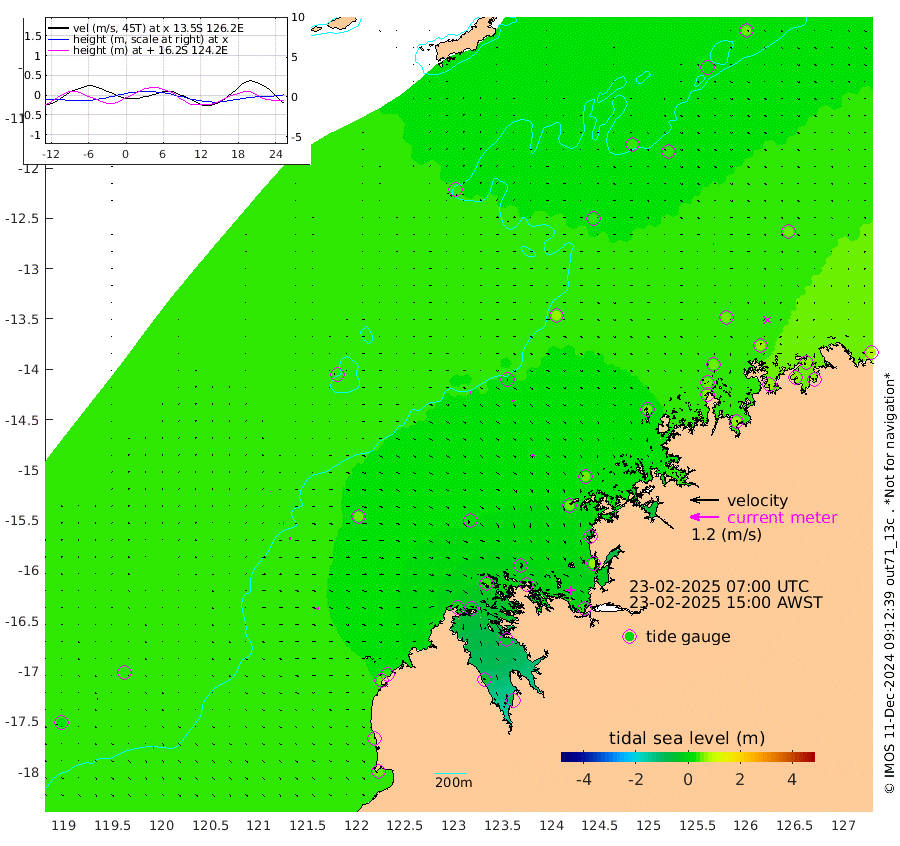Click the black velocity curve peak near hour 20
Screen dimensions: 900x846
251,81
